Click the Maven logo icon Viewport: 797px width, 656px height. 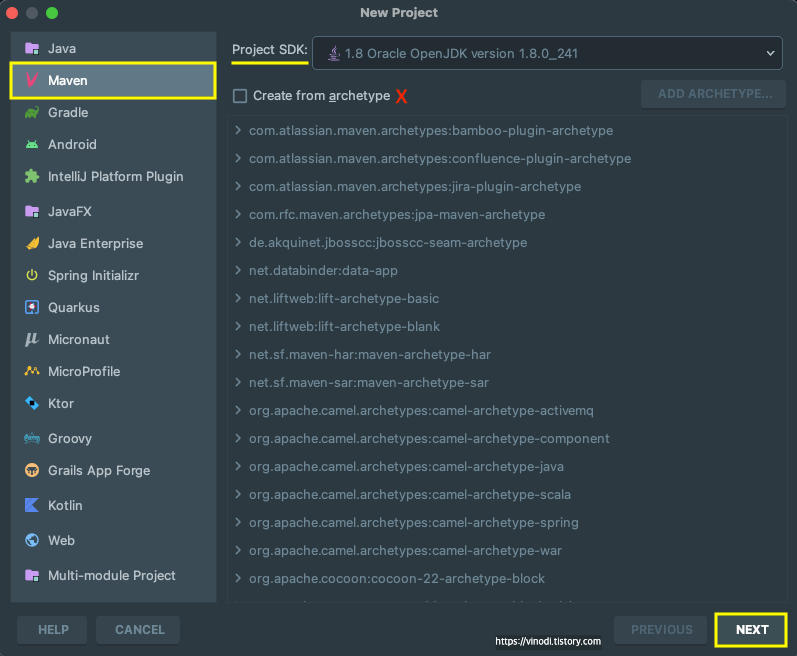(32, 80)
